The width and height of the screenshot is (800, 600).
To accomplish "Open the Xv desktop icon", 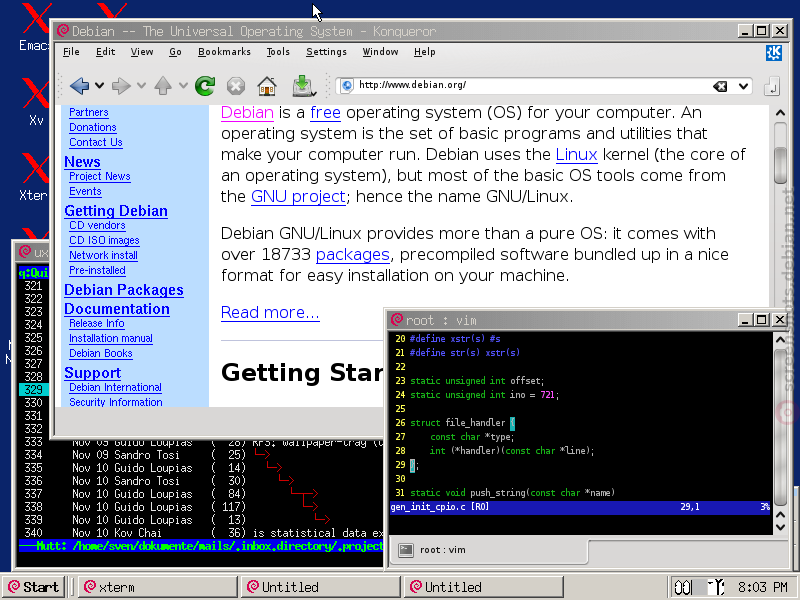I will point(36,102).
